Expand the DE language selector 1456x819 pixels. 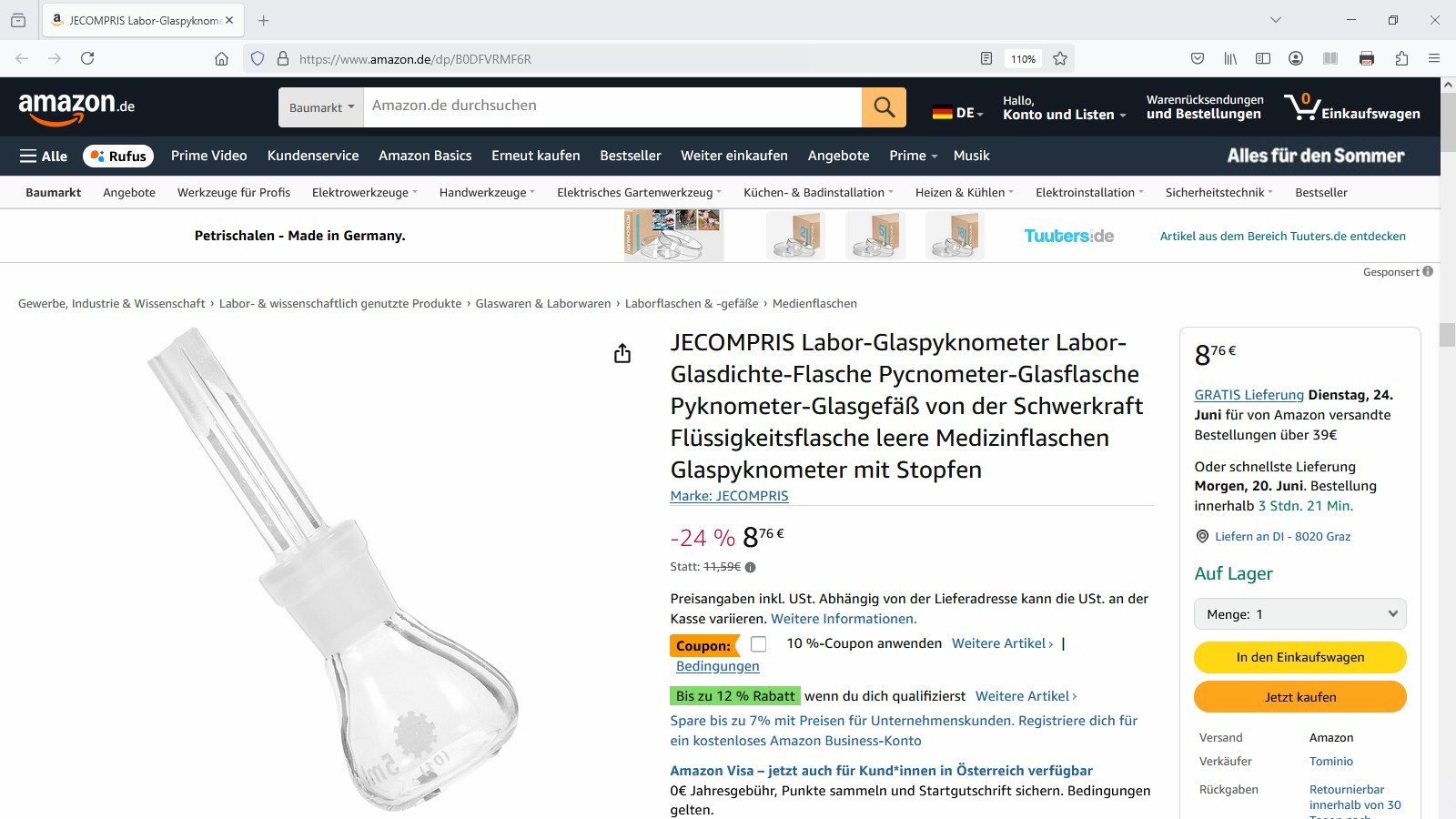tap(957, 113)
